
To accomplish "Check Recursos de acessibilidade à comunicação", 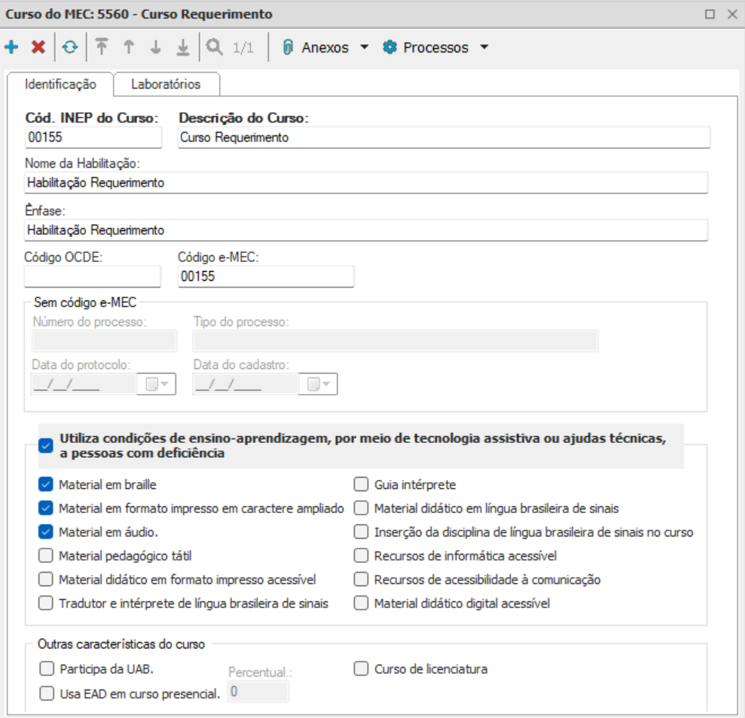I will [361, 579].
